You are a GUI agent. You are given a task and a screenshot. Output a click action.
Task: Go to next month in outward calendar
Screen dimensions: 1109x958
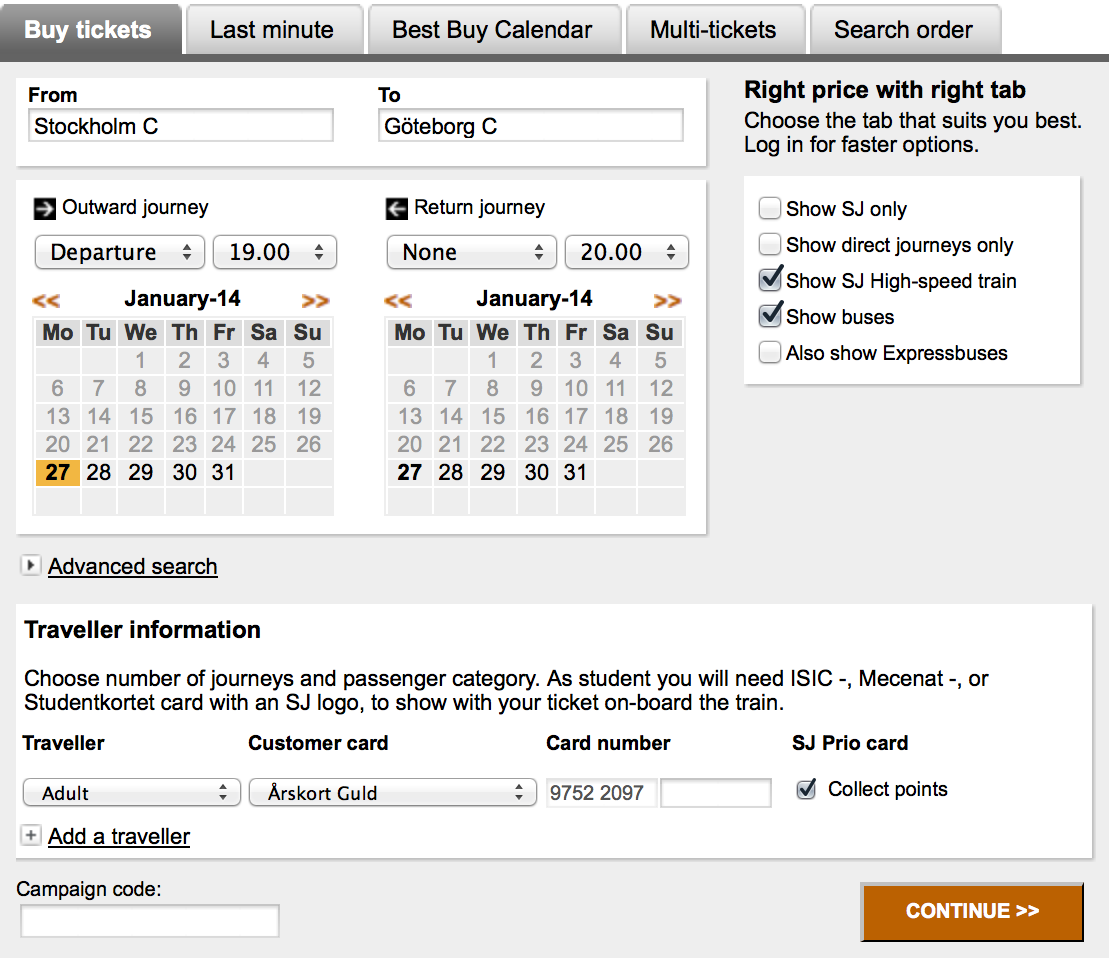coord(315,300)
